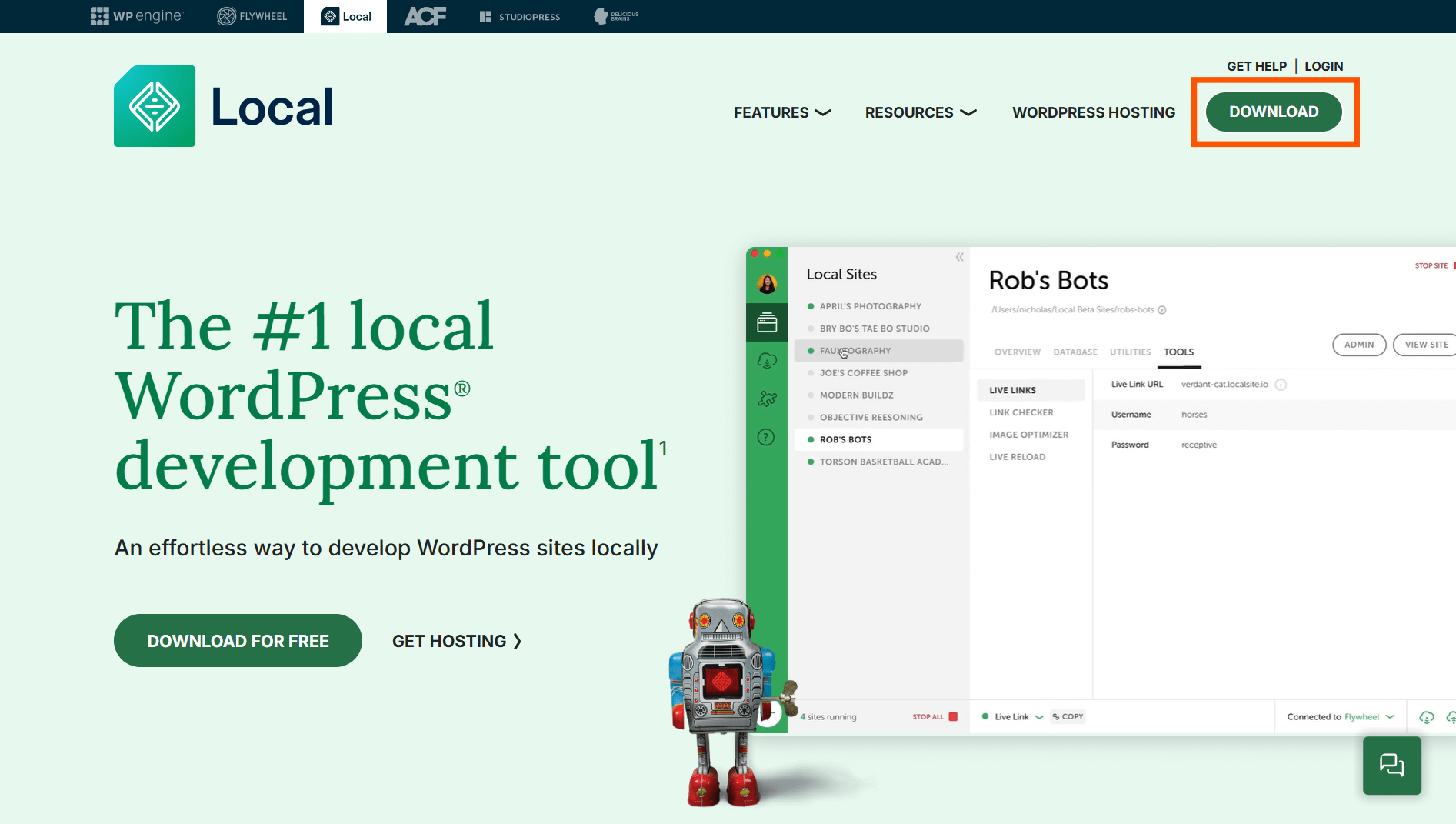The image size is (1456, 824).
Task: Switch to the OVERVIEW tab
Action: pos(1017,352)
